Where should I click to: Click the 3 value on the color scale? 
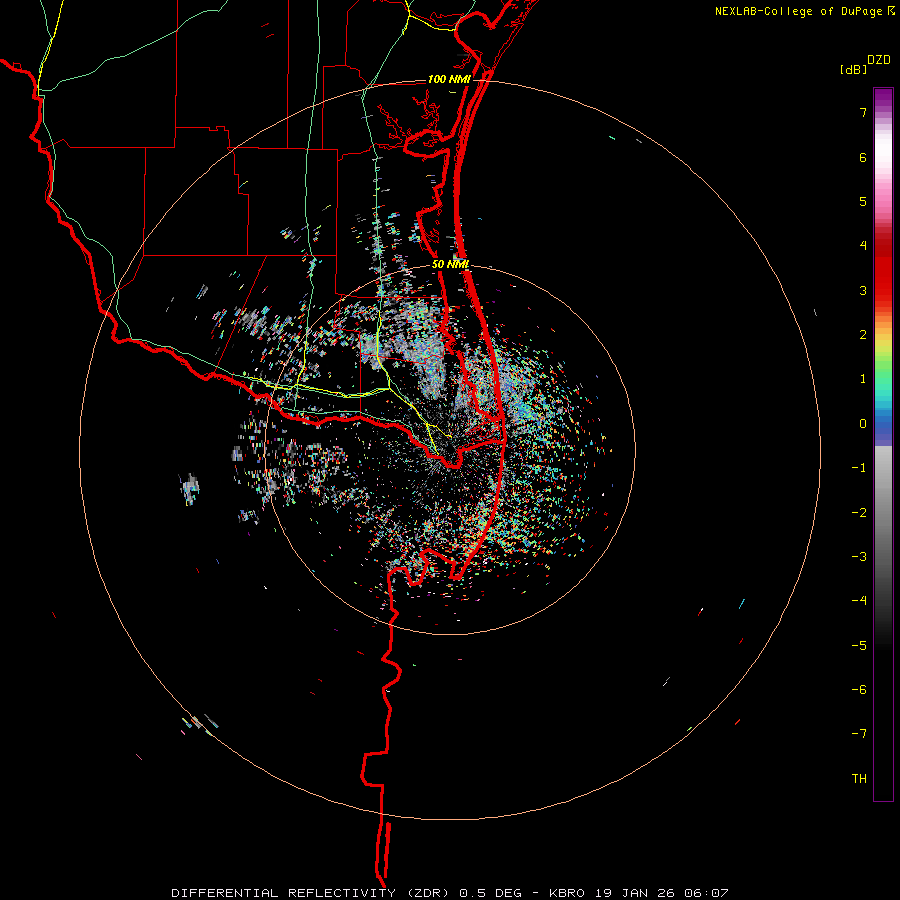pyautogui.click(x=863, y=290)
